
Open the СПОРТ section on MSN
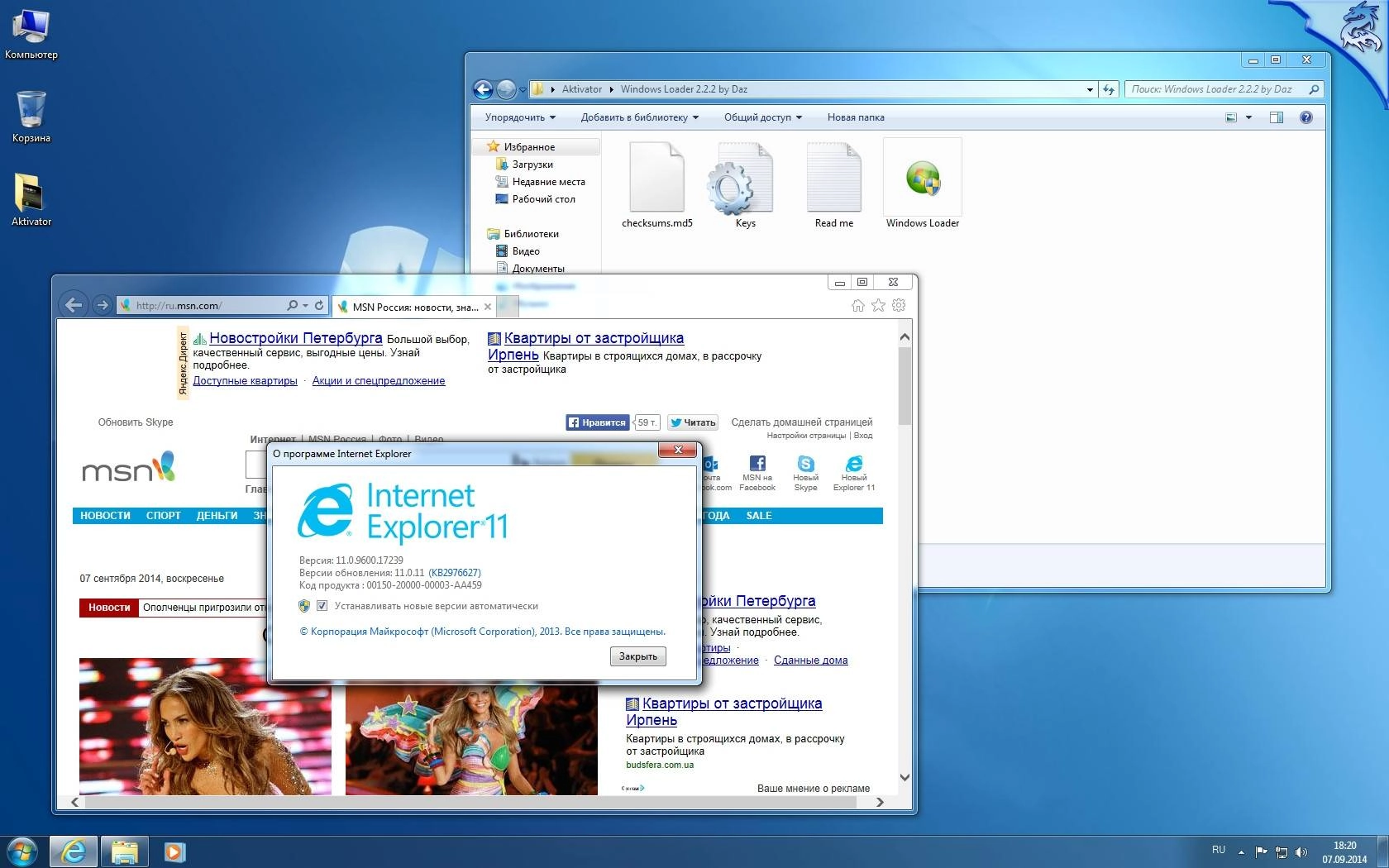164,516
